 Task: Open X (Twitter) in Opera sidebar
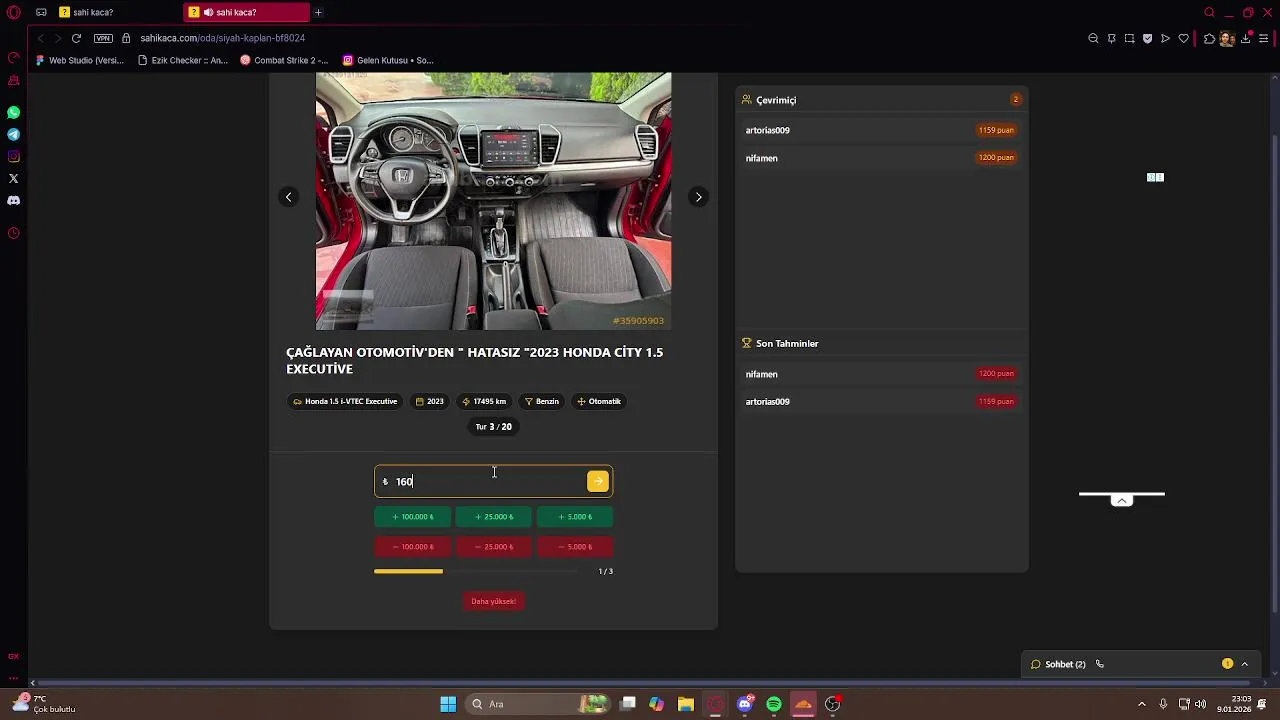pyautogui.click(x=13, y=178)
